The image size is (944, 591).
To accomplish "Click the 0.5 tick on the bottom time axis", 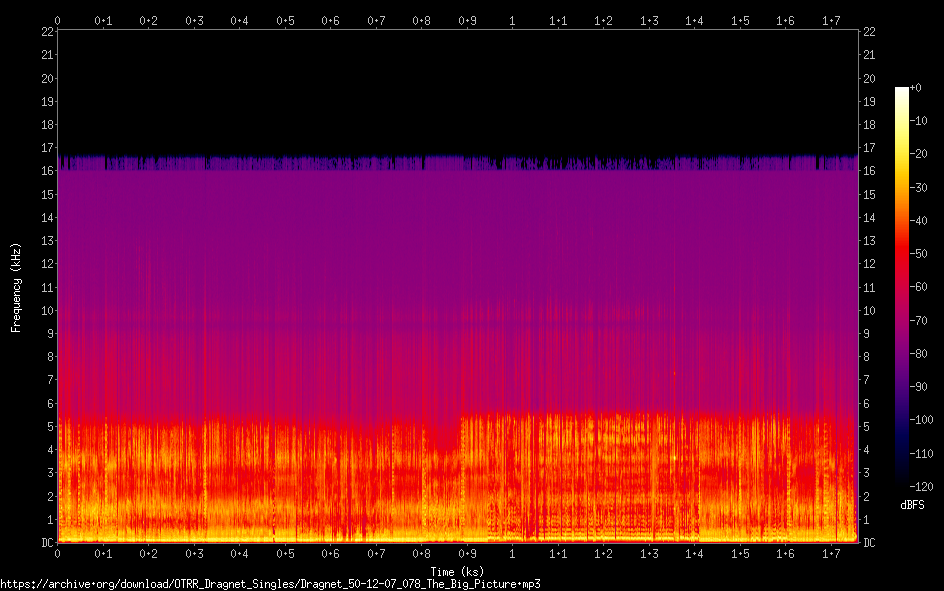I will [x=285, y=553].
